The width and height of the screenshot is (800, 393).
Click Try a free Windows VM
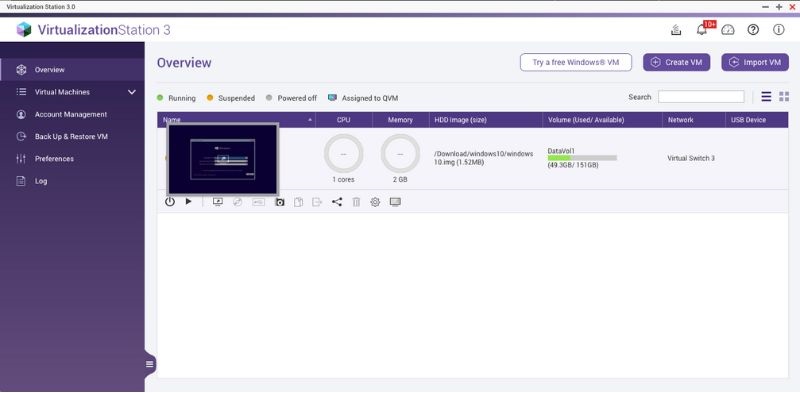click(x=576, y=62)
